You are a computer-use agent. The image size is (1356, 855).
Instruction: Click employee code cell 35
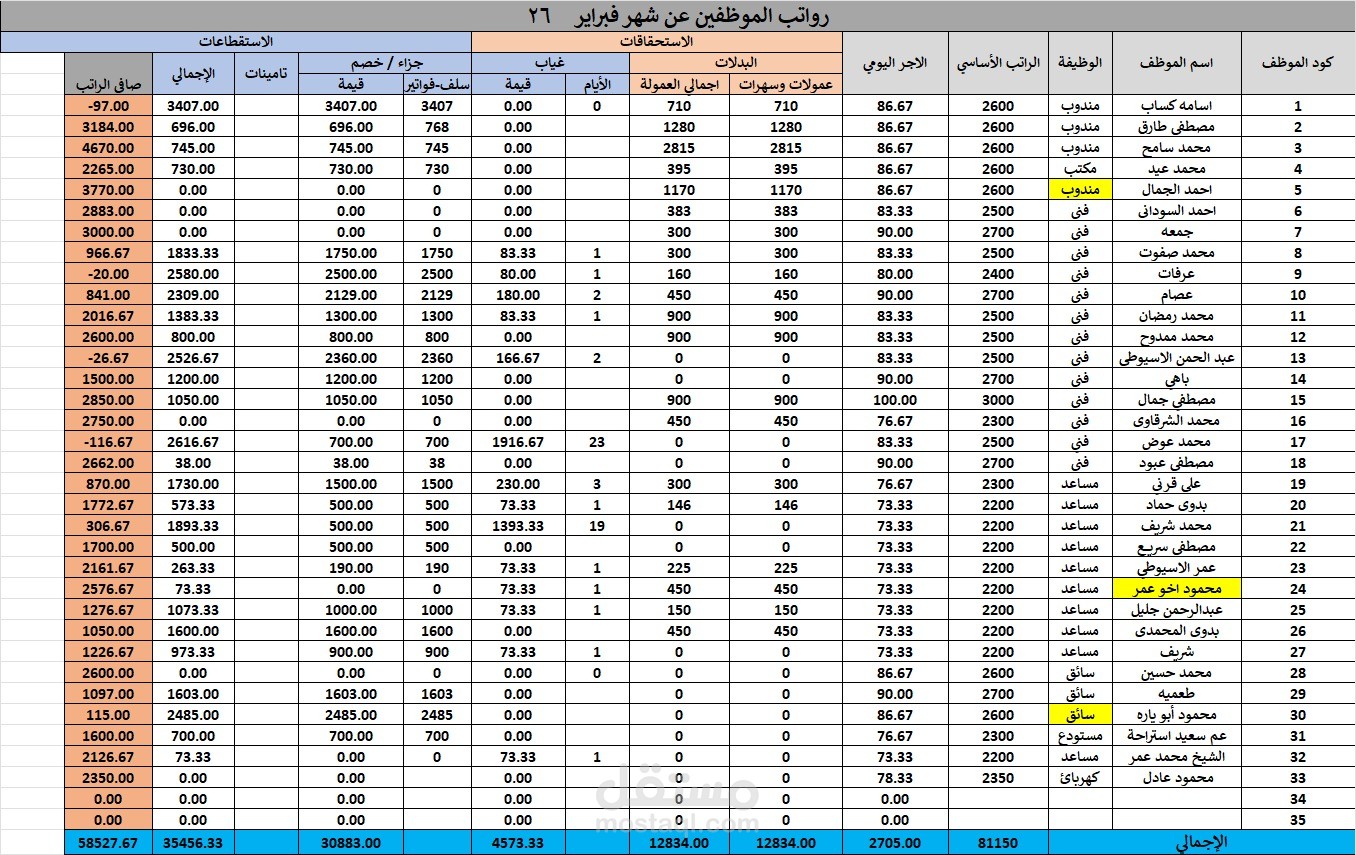click(x=1298, y=820)
